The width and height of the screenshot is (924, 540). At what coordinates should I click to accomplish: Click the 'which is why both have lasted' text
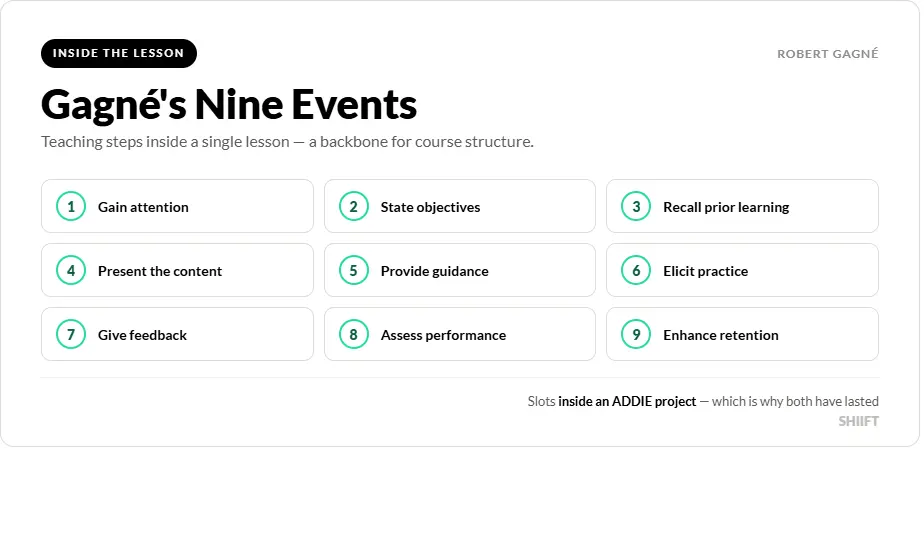[x=795, y=401]
